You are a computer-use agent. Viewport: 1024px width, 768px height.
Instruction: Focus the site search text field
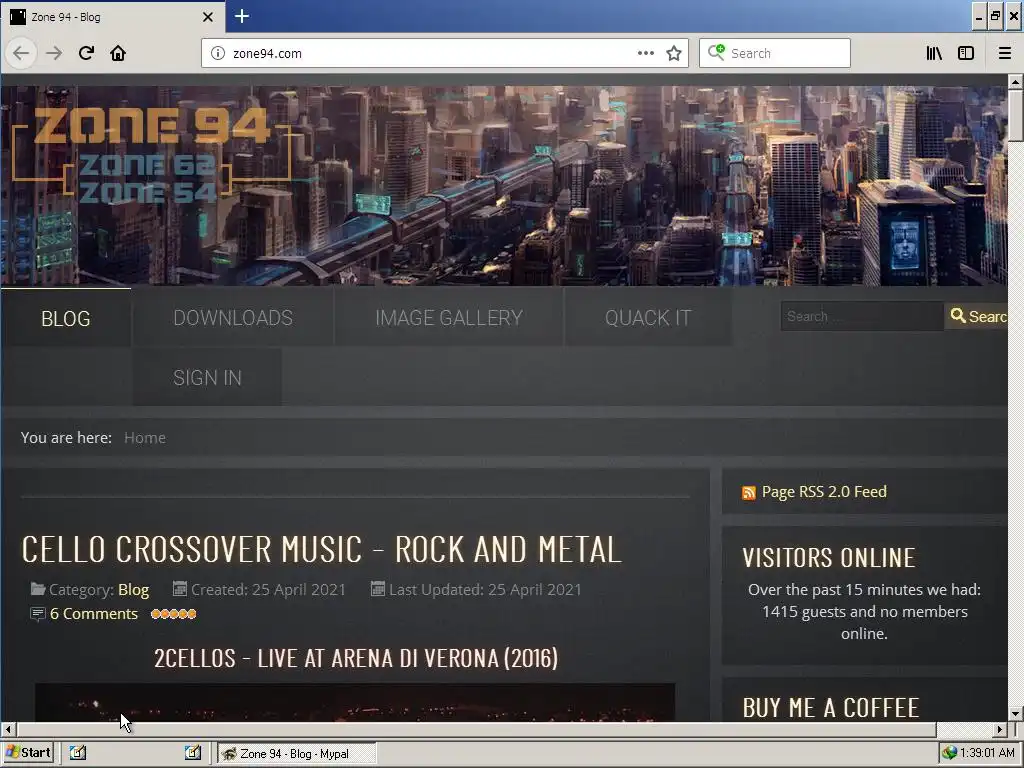(862, 316)
